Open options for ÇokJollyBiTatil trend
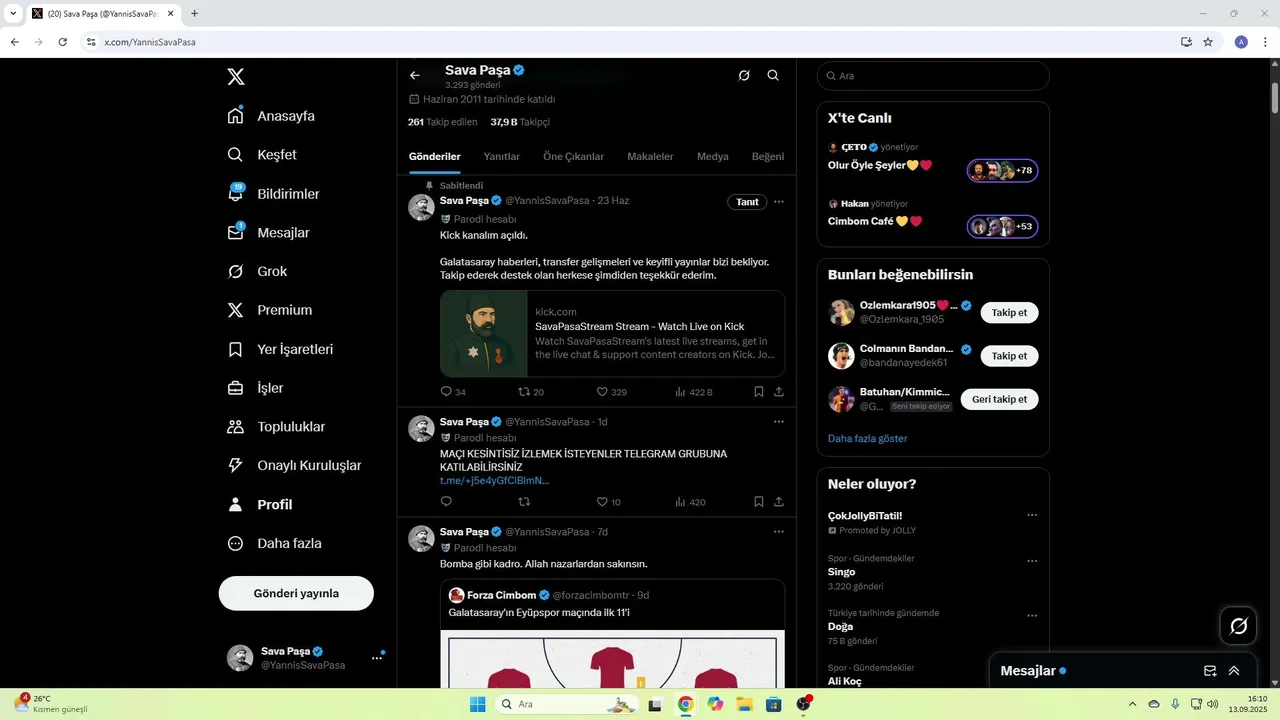The height and width of the screenshot is (720, 1280). click(x=1032, y=516)
